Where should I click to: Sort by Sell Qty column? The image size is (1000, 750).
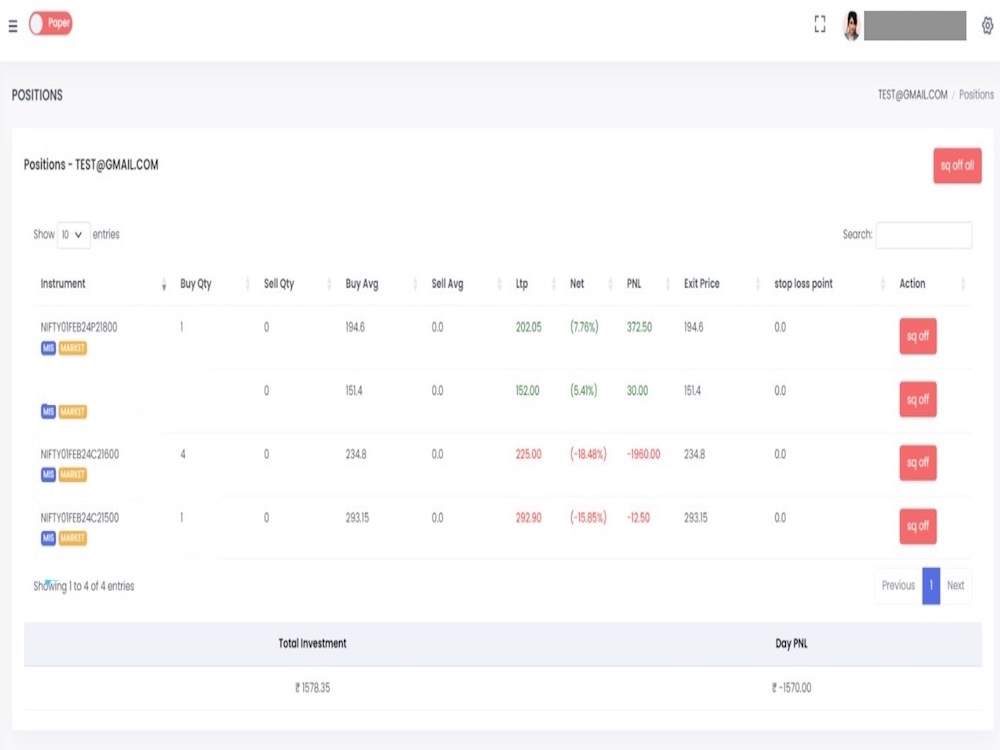(x=297, y=284)
